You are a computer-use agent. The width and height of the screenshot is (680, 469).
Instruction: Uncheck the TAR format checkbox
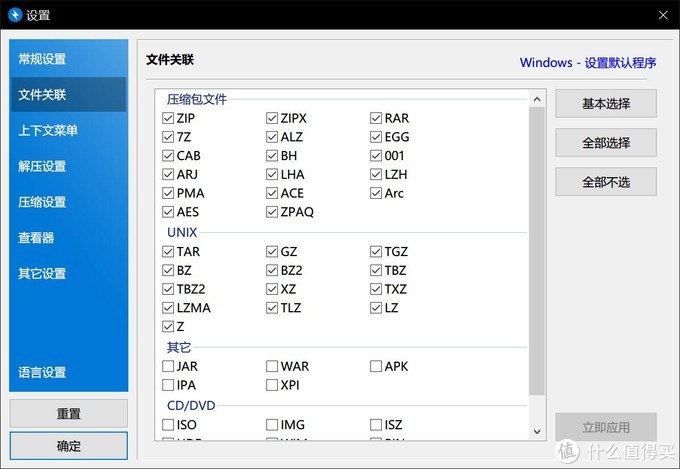[168, 252]
